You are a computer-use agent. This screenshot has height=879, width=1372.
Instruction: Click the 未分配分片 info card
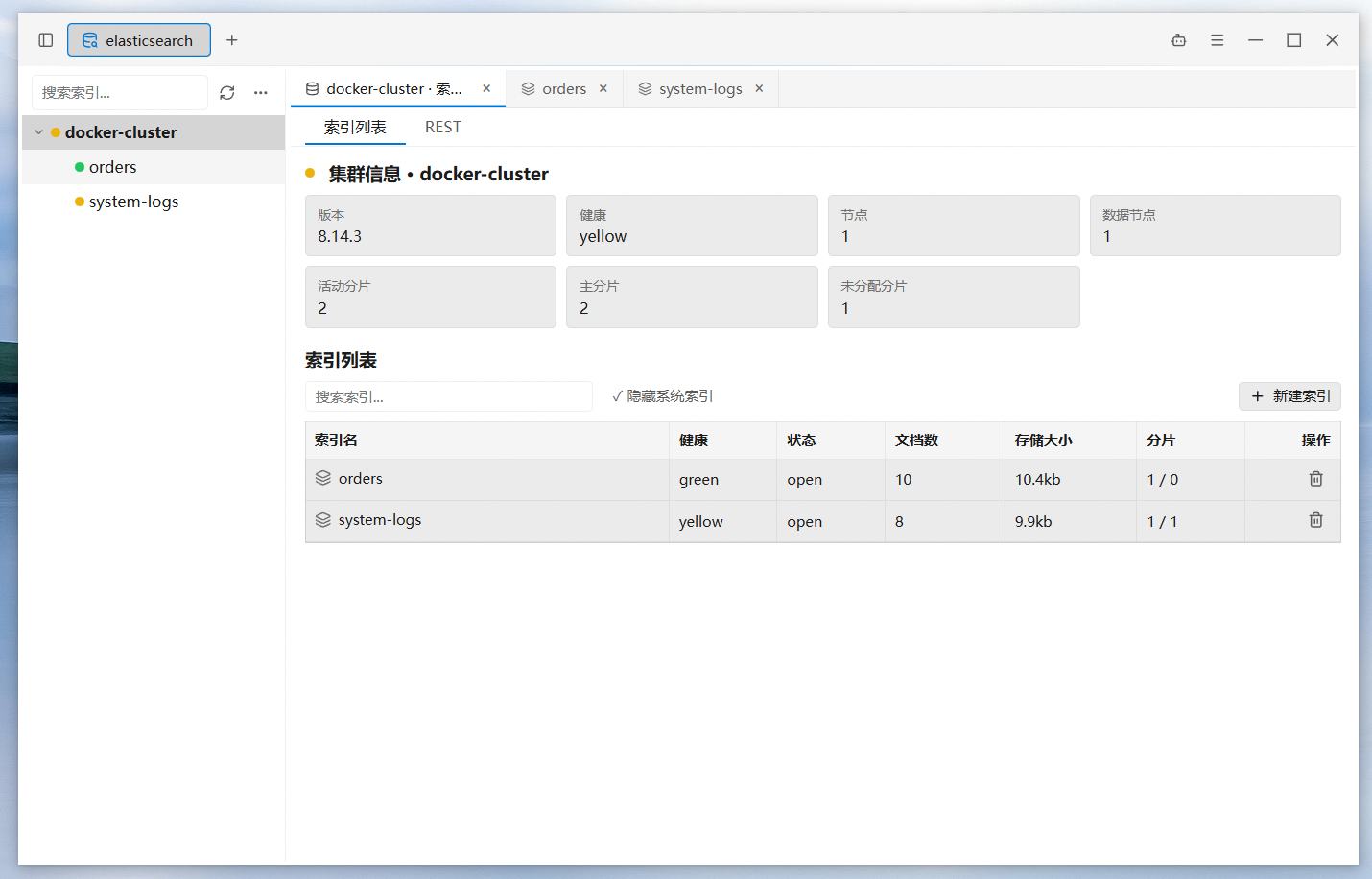954,297
